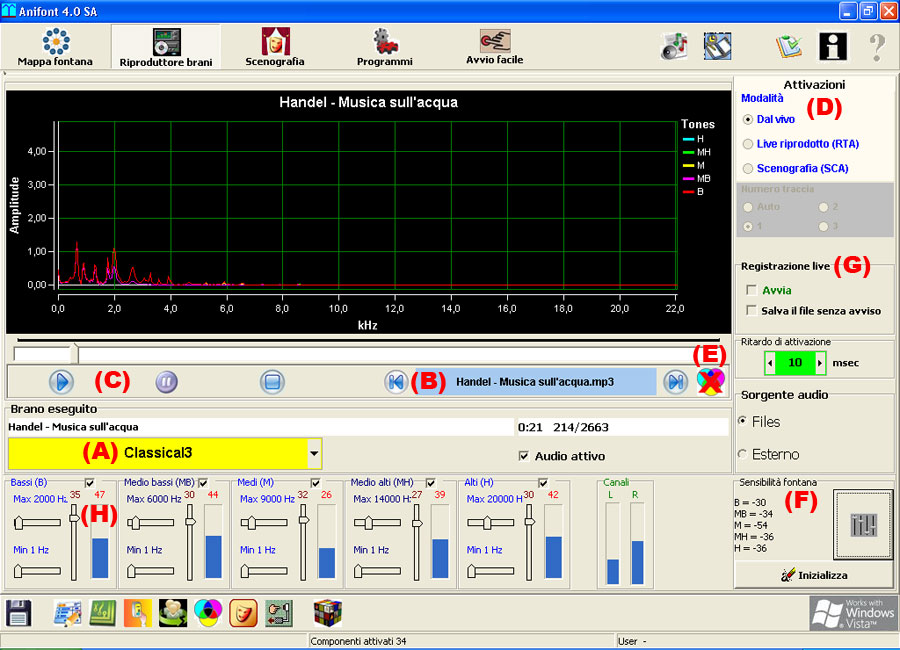900x650 pixels.
Task: Open Avvio facile
Action: [x=494, y=47]
